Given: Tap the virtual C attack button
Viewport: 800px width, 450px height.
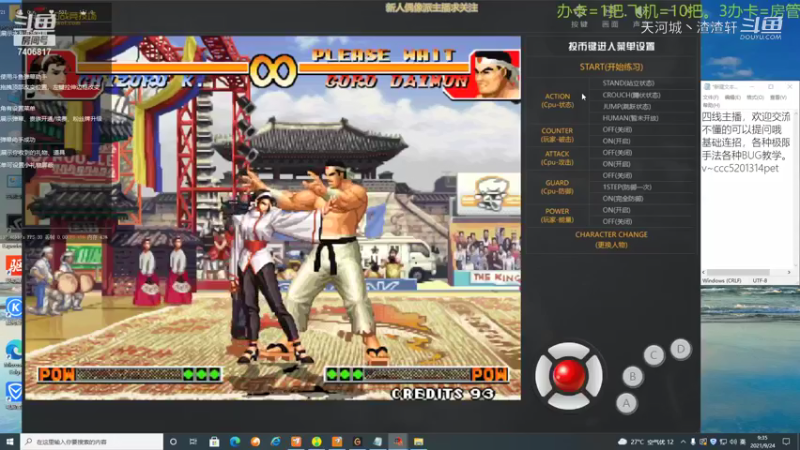Looking at the screenshot, I should point(654,355).
